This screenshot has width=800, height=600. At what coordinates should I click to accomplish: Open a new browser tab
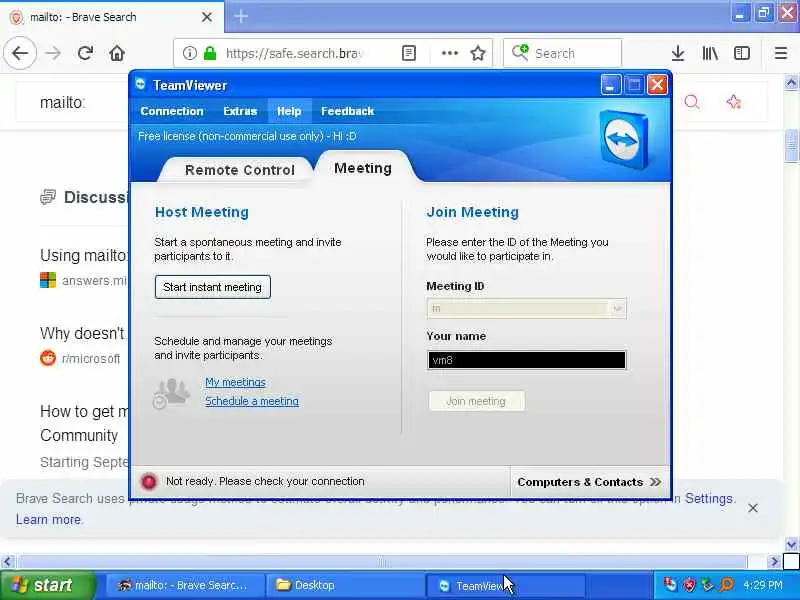(241, 16)
